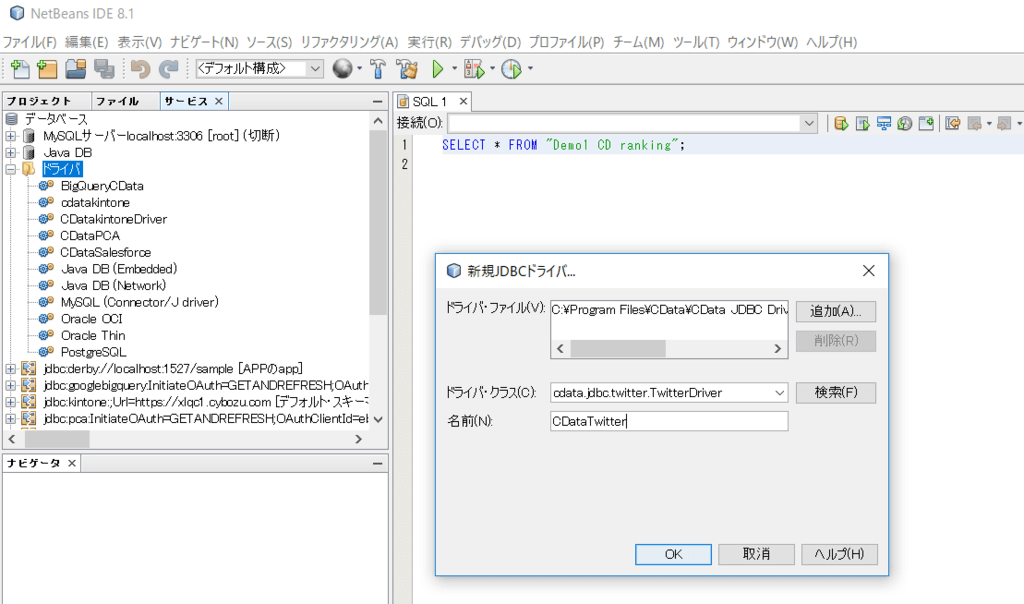Click the データベース root node icon

coord(12,119)
